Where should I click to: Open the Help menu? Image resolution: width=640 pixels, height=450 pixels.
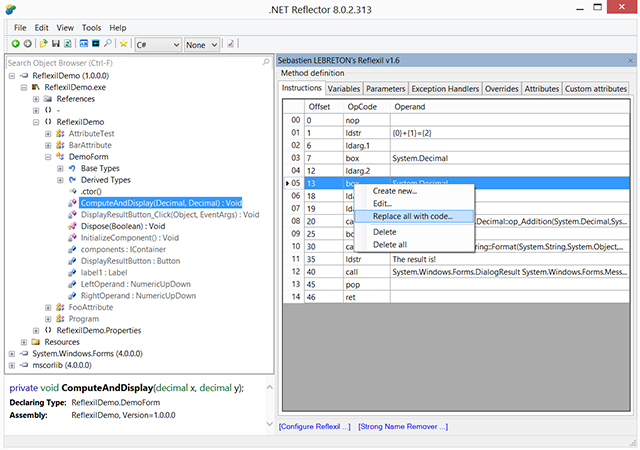pyautogui.click(x=118, y=28)
